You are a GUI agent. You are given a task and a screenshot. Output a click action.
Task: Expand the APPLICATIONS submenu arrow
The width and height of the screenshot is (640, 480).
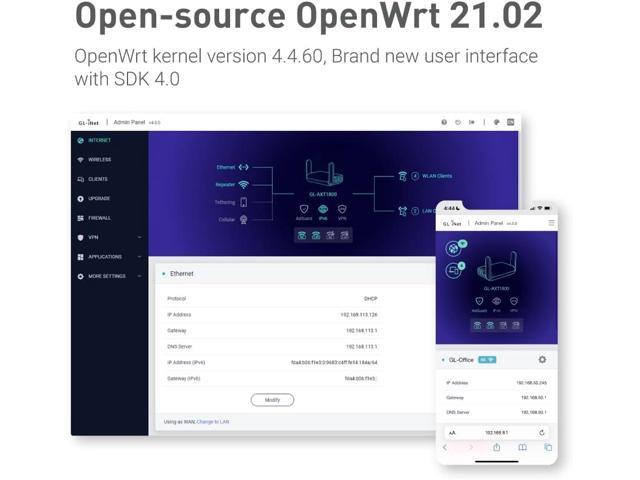[x=140, y=257]
